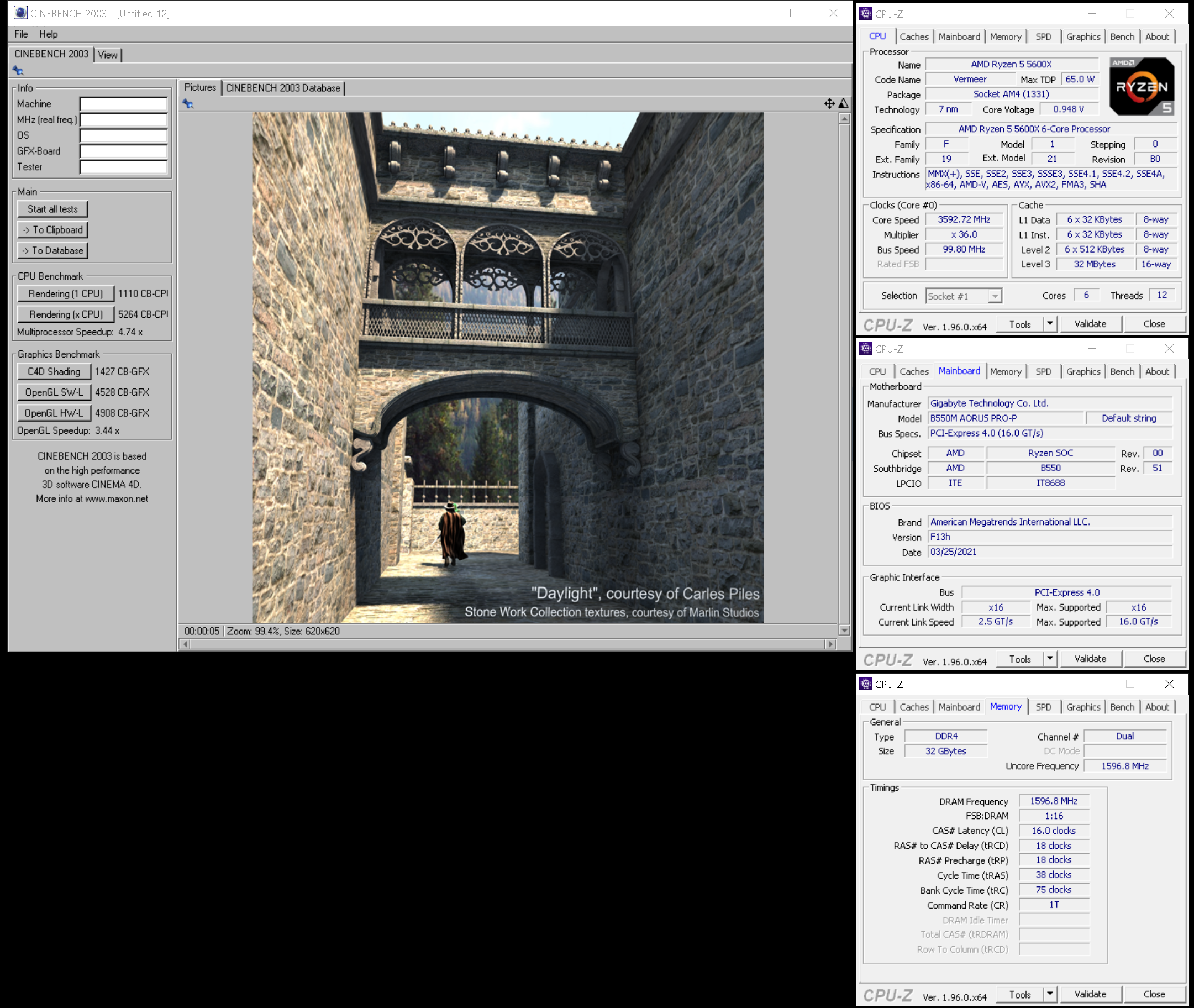1194x1008 pixels.
Task: Click horizontal scrollbar left arrow in picture view
Action: pos(185,644)
